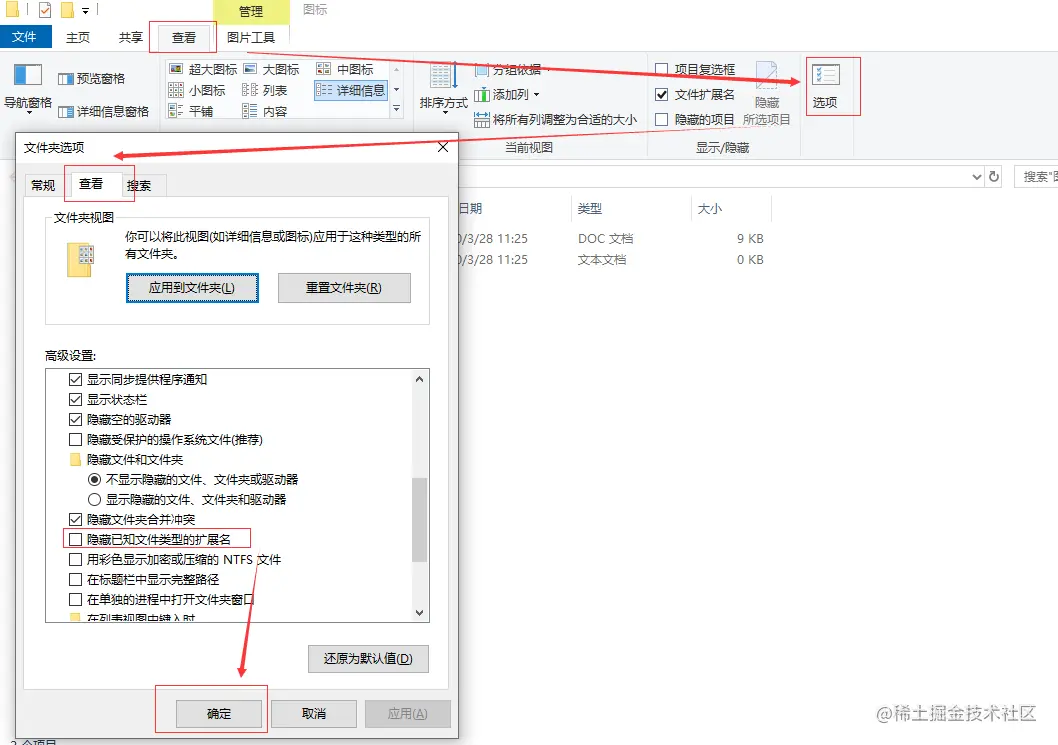Select 大图标 large icons layout
This screenshot has height=745, width=1058.
click(x=271, y=69)
